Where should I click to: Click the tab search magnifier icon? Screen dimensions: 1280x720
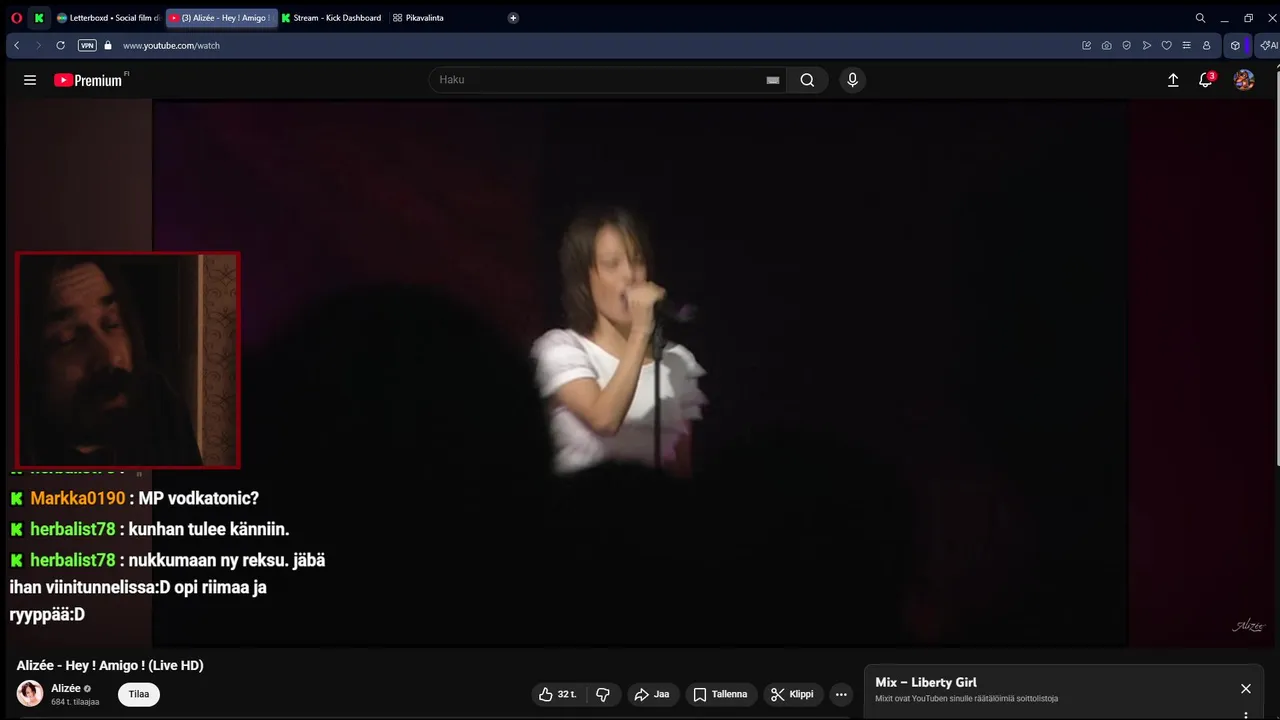(x=1200, y=18)
